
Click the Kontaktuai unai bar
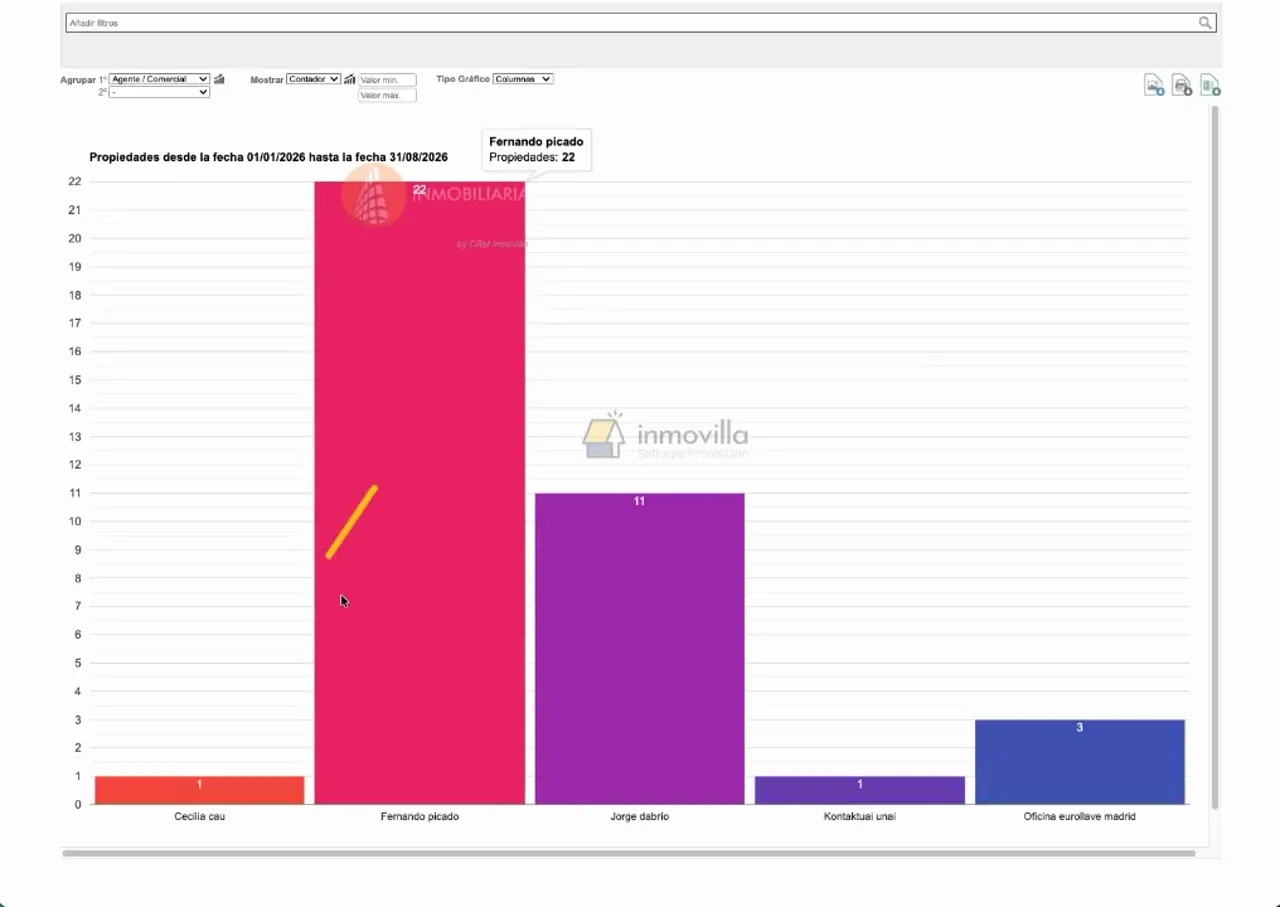(x=860, y=790)
